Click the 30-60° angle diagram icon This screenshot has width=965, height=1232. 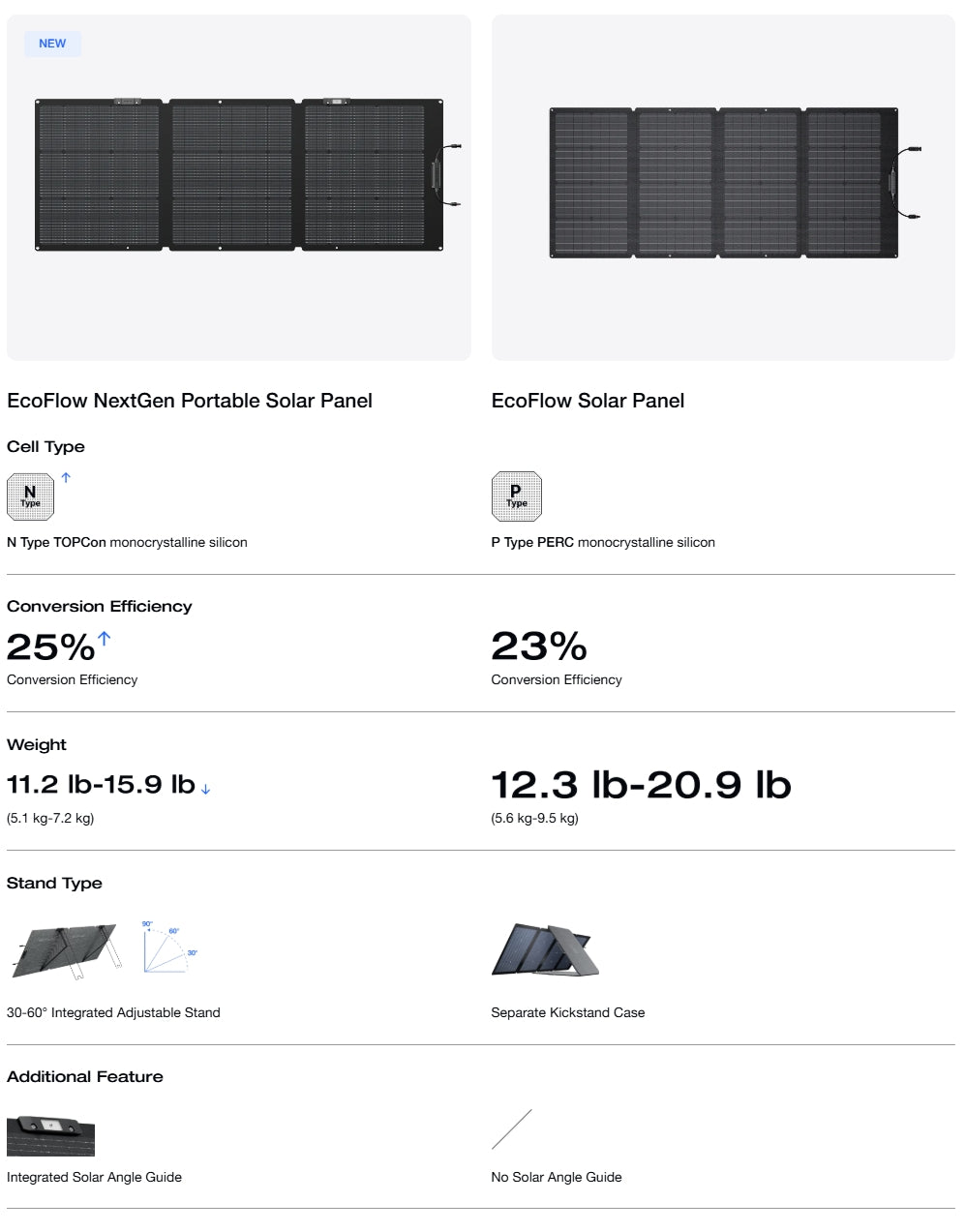169,947
